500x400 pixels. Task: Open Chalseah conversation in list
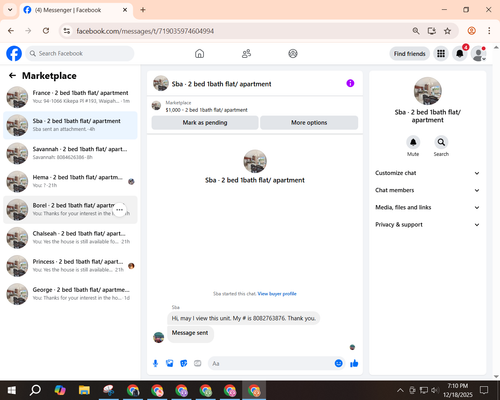70,238
